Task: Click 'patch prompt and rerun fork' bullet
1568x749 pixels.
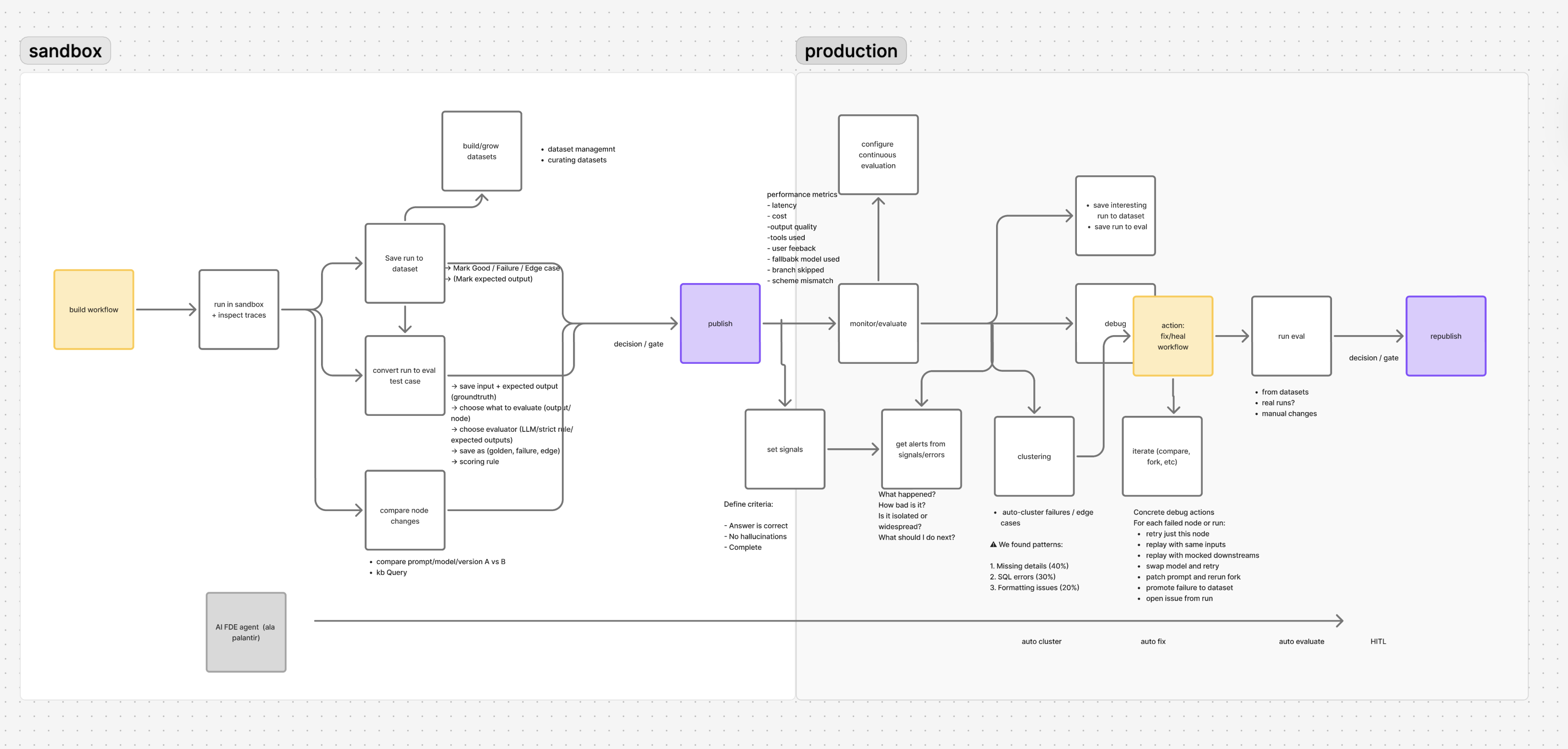Action: point(1193,577)
